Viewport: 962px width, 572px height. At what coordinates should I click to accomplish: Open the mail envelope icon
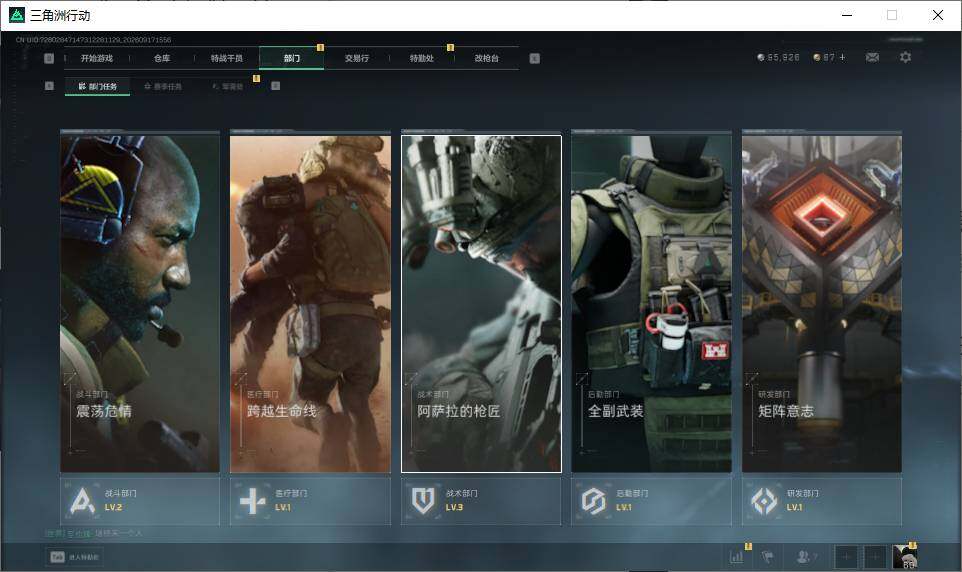[872, 57]
